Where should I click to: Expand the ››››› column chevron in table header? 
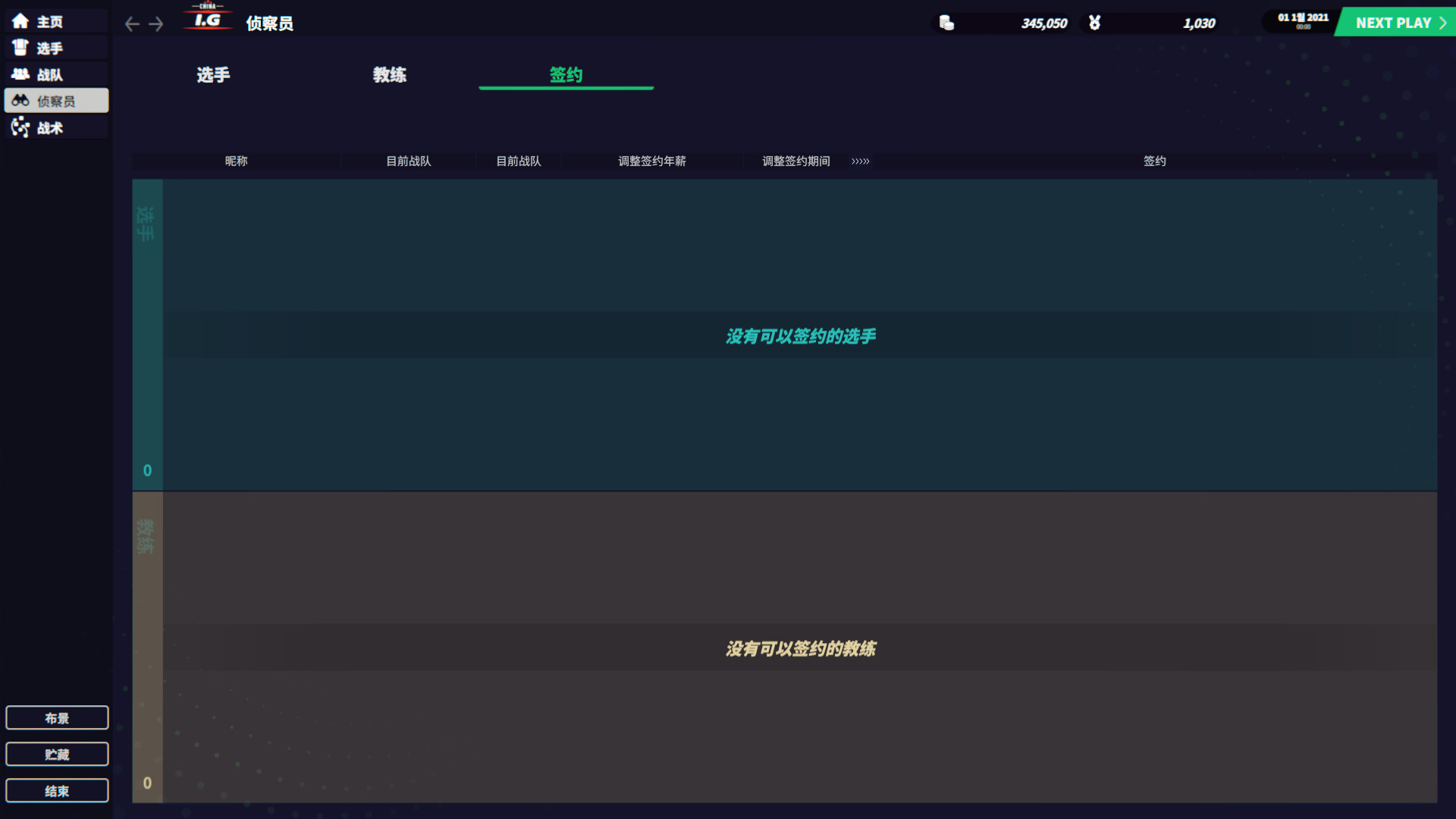coord(861,161)
